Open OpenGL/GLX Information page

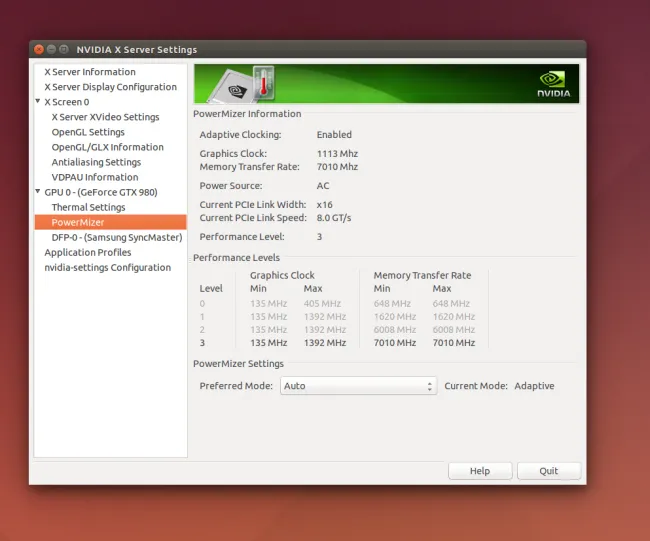click(x=107, y=147)
